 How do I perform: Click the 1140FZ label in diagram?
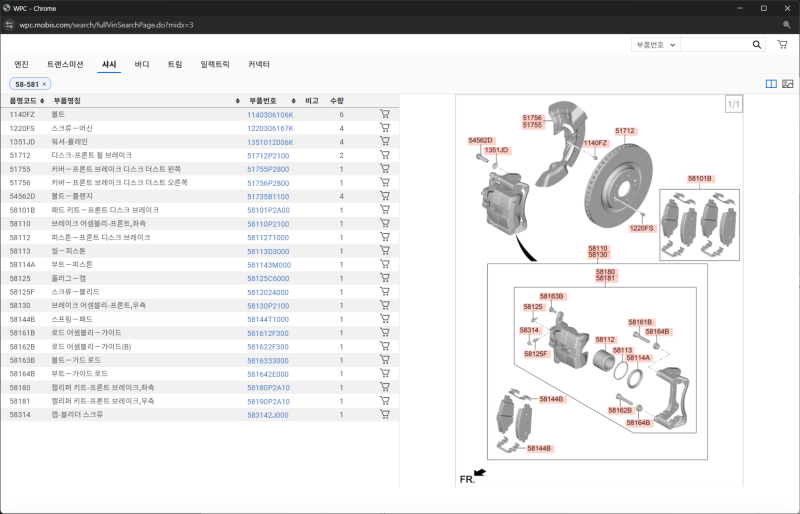595,143
